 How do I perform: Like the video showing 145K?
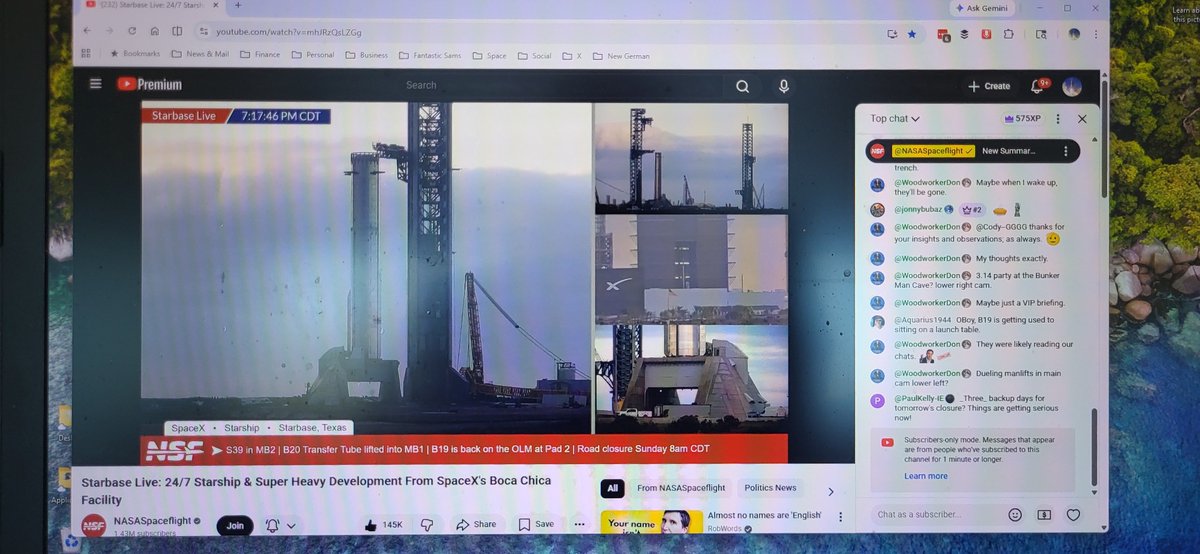tap(384, 524)
